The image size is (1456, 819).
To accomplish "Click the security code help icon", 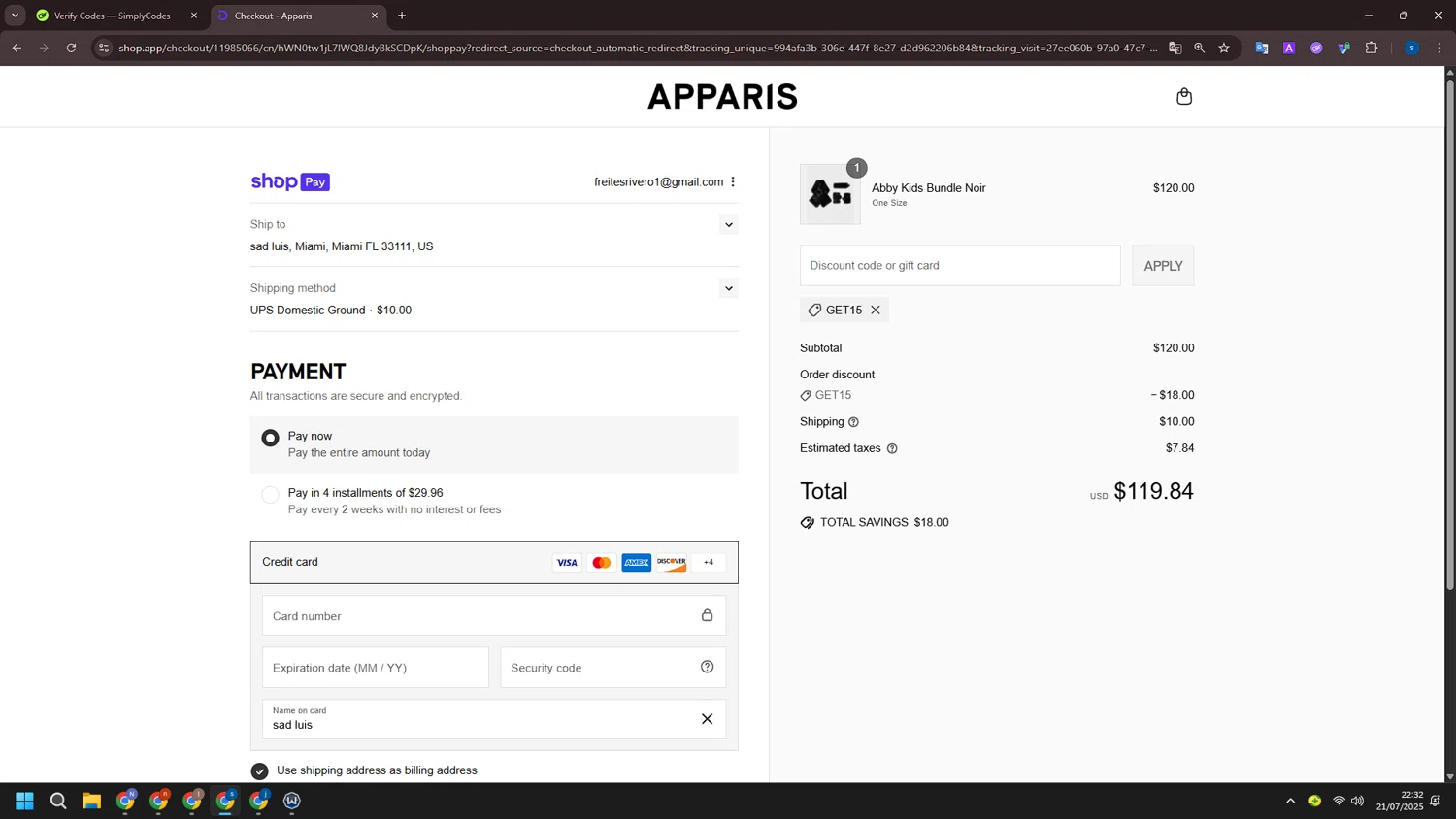I will click(707, 667).
